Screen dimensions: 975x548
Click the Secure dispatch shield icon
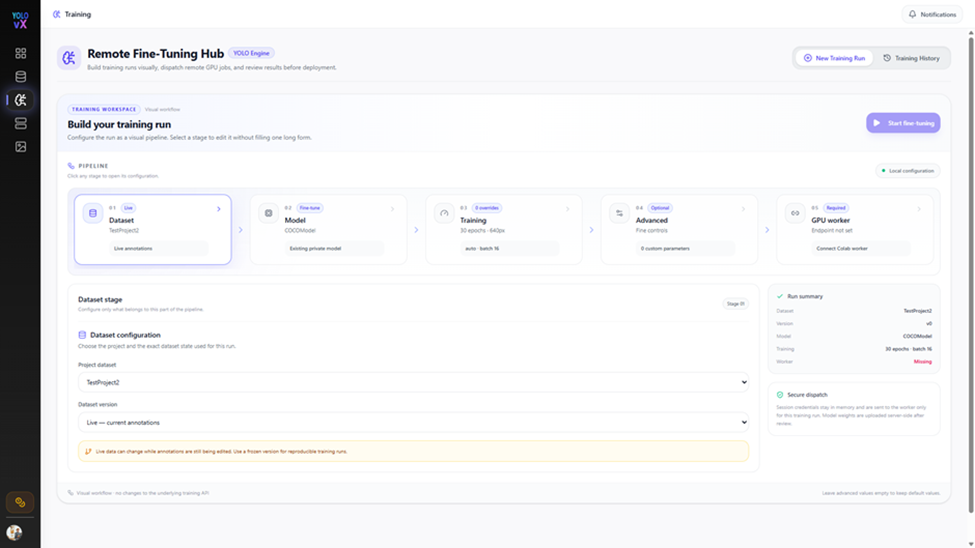(780, 394)
